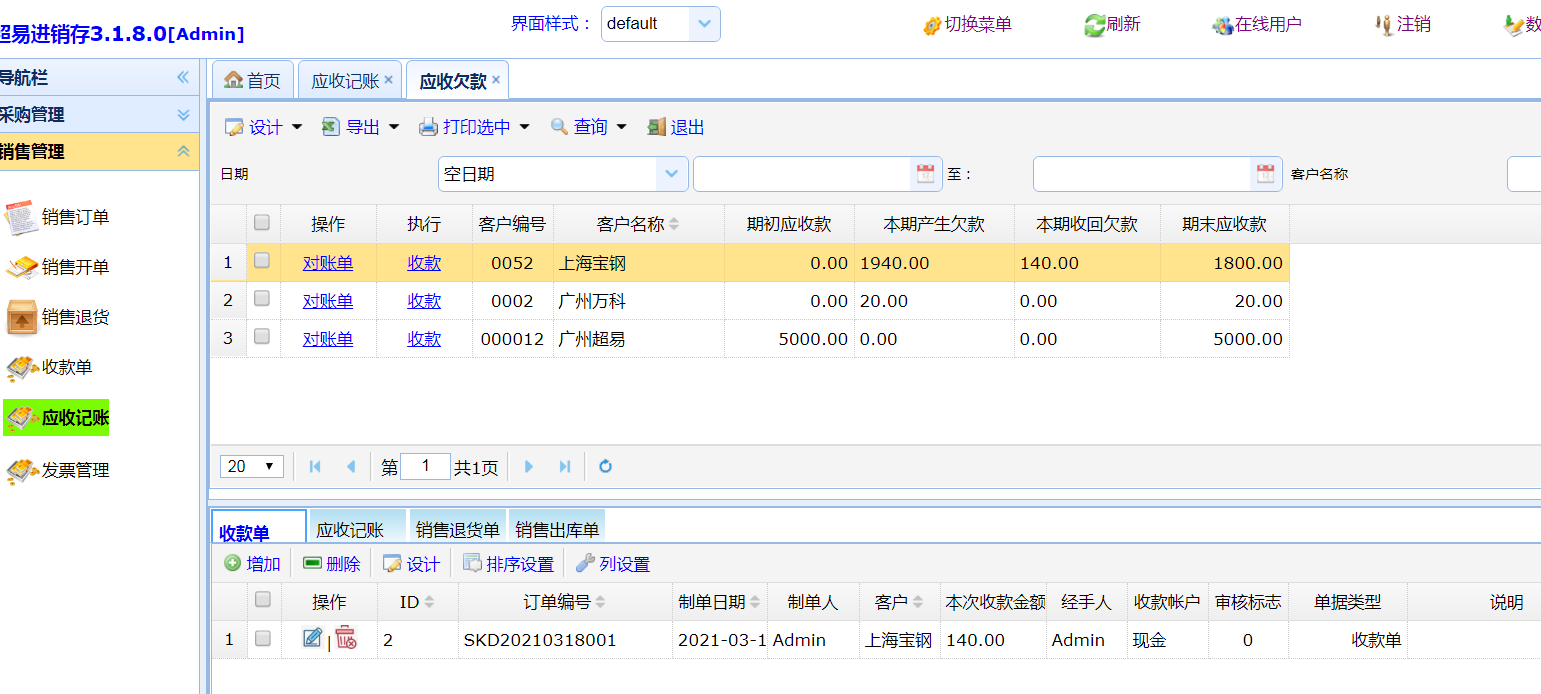
Task: Change the page size dropdown showing 20
Action: [x=252, y=467]
